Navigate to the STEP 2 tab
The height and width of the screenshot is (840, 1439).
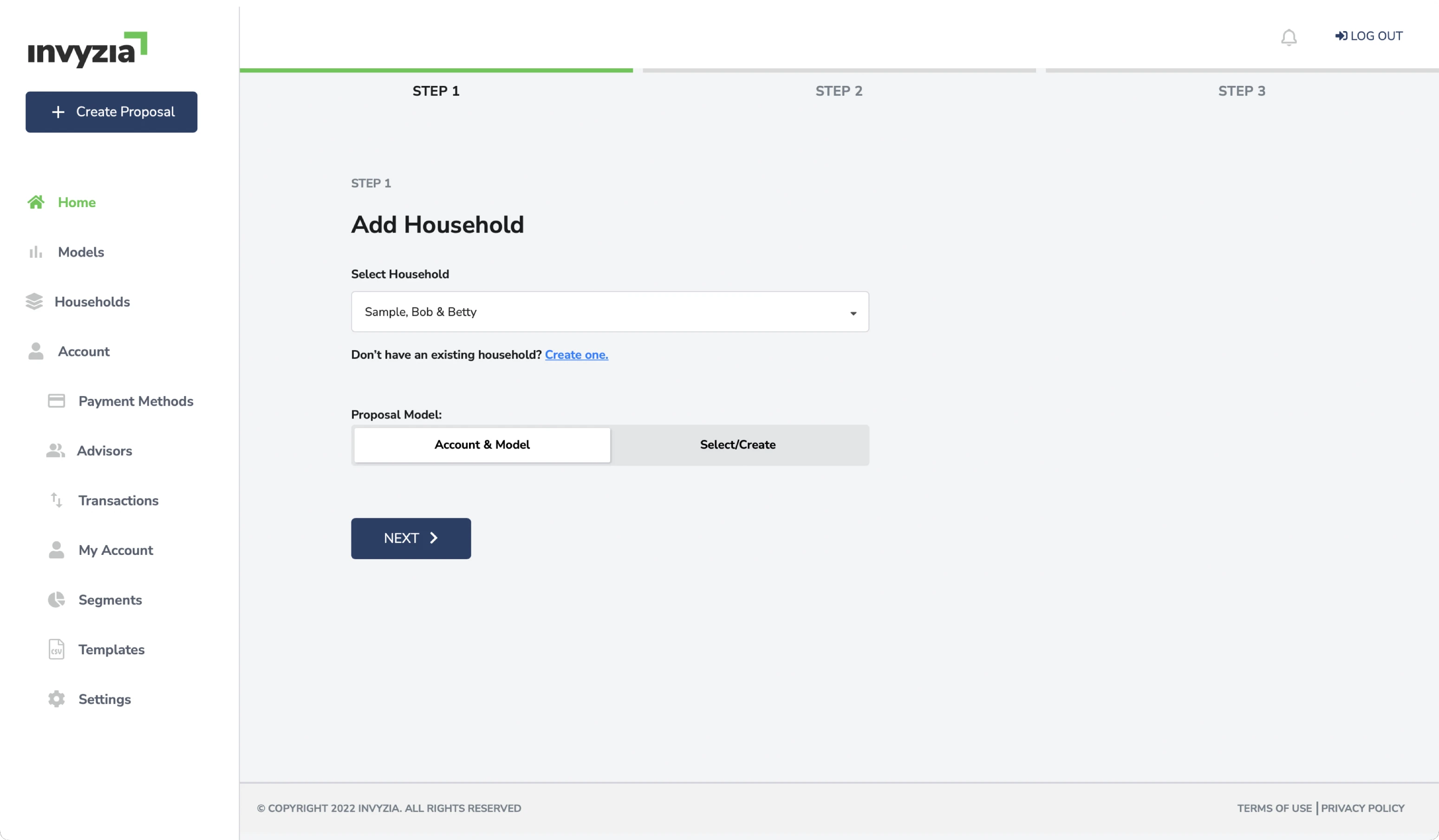839,90
